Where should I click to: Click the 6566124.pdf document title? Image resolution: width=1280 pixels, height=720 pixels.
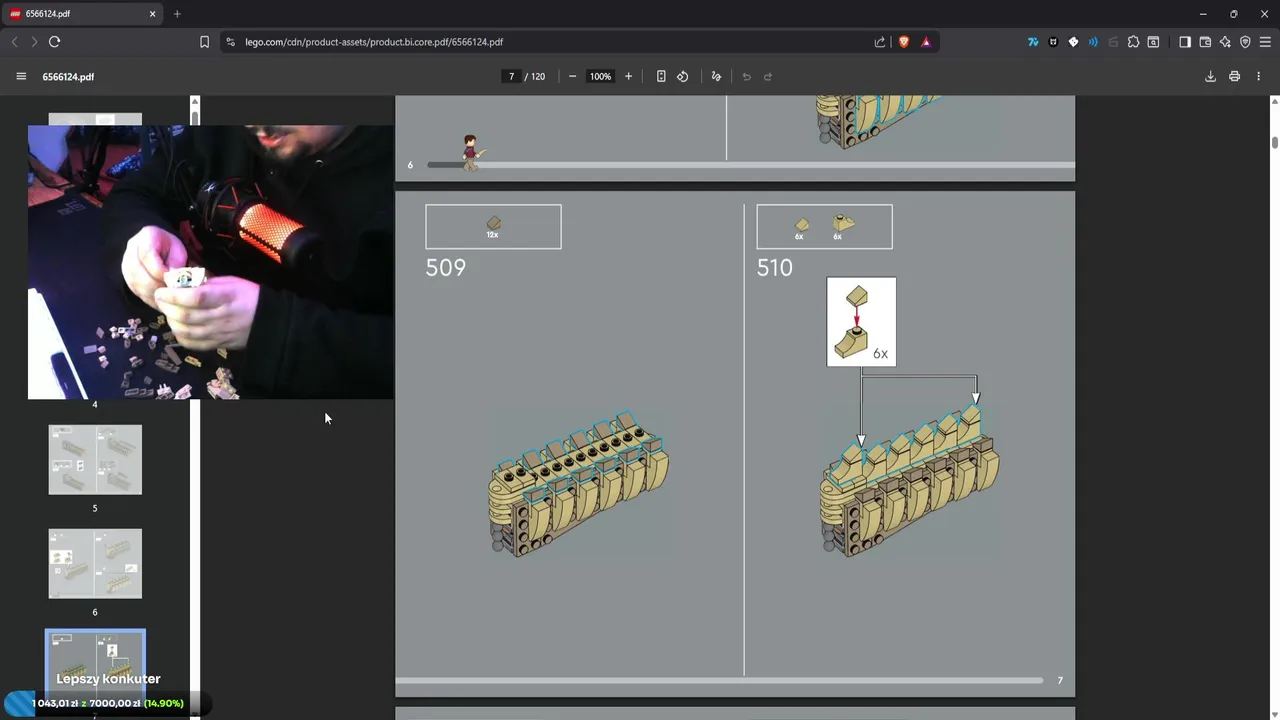(68, 76)
